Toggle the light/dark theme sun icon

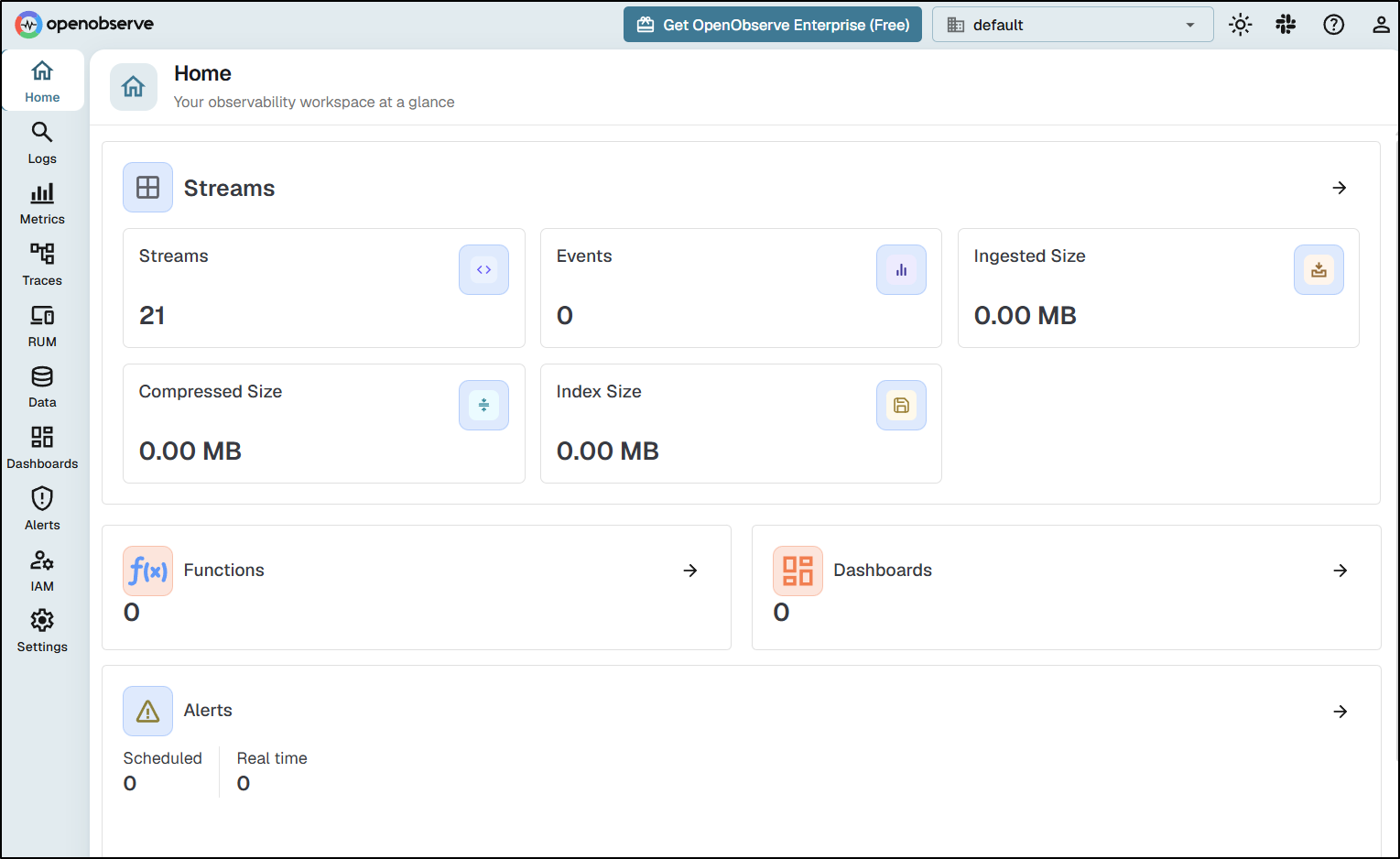coord(1241,25)
